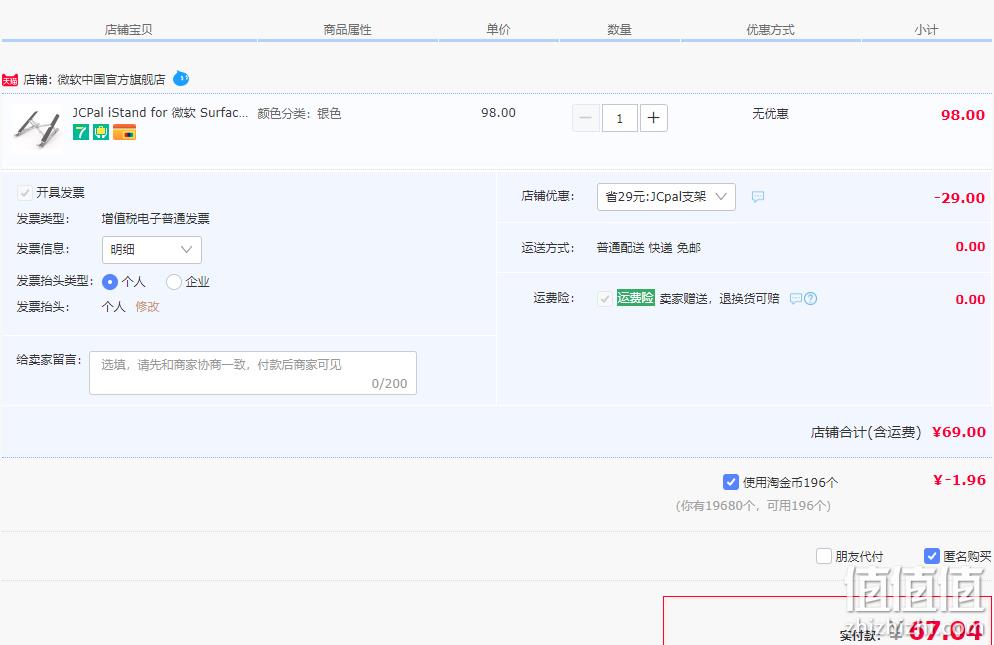Click 修改 to edit invoice title
This screenshot has width=994, height=645.
click(x=147, y=306)
